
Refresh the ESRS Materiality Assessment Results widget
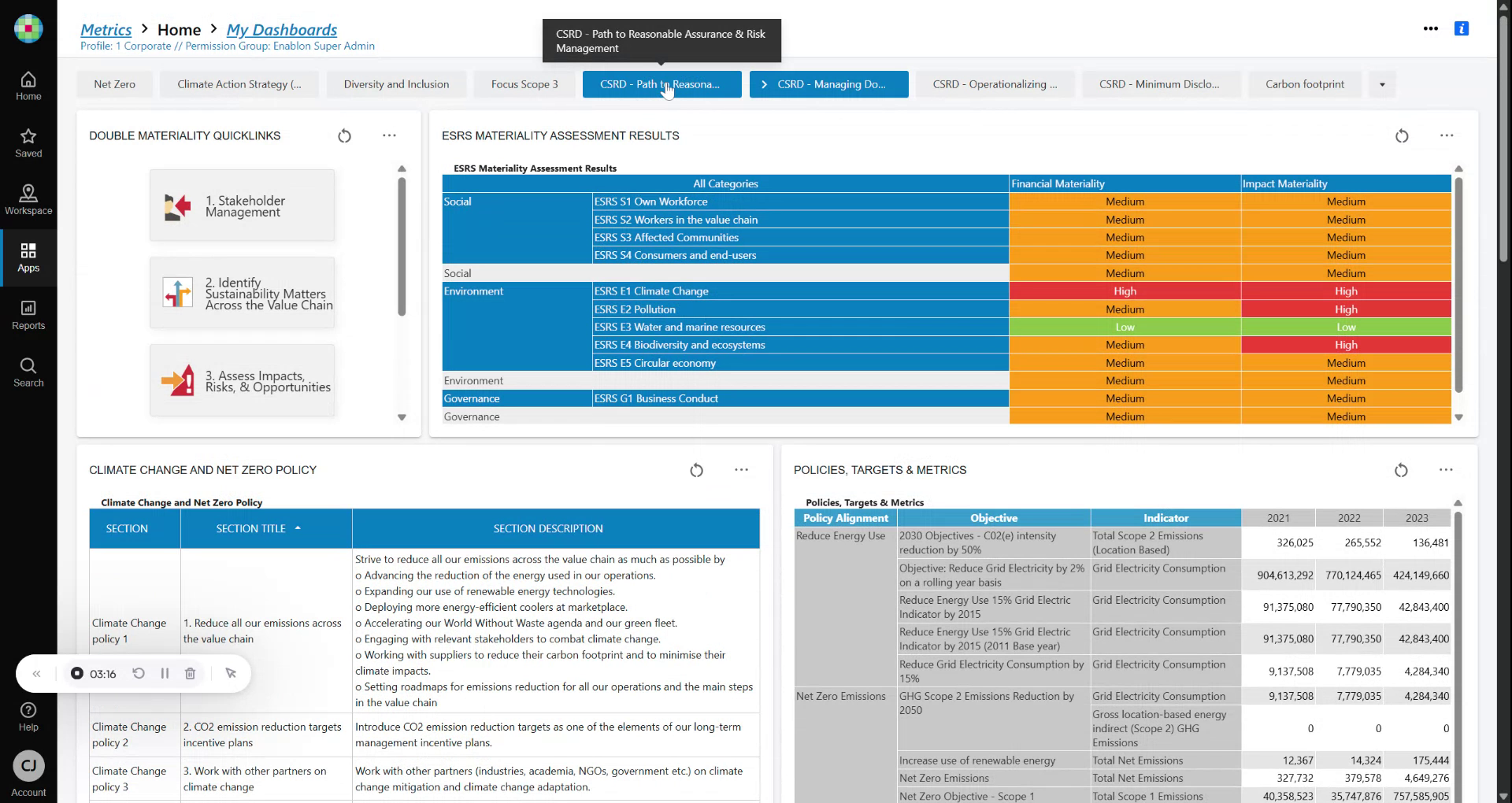(1402, 136)
